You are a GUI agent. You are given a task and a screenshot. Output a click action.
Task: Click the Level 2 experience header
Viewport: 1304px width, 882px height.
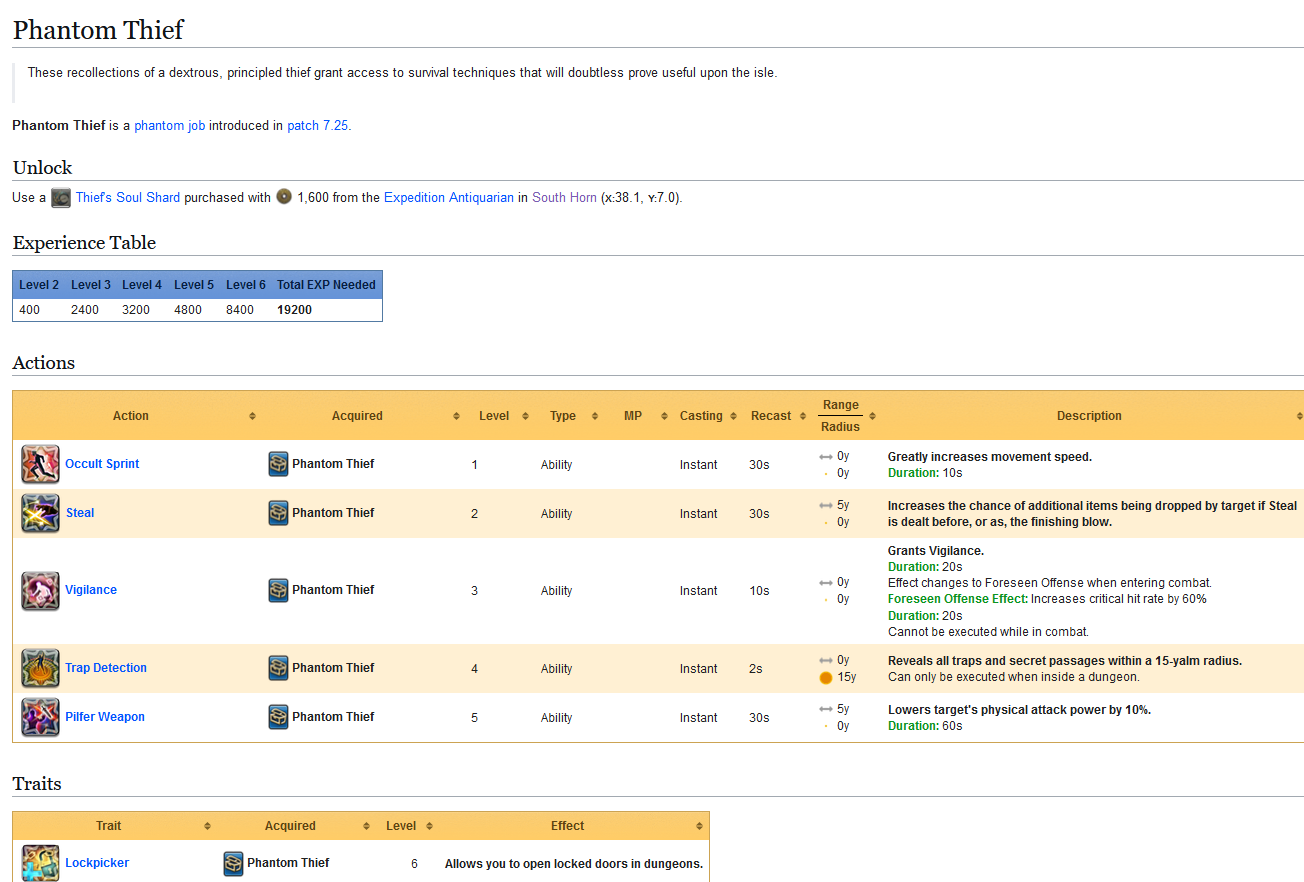(39, 285)
